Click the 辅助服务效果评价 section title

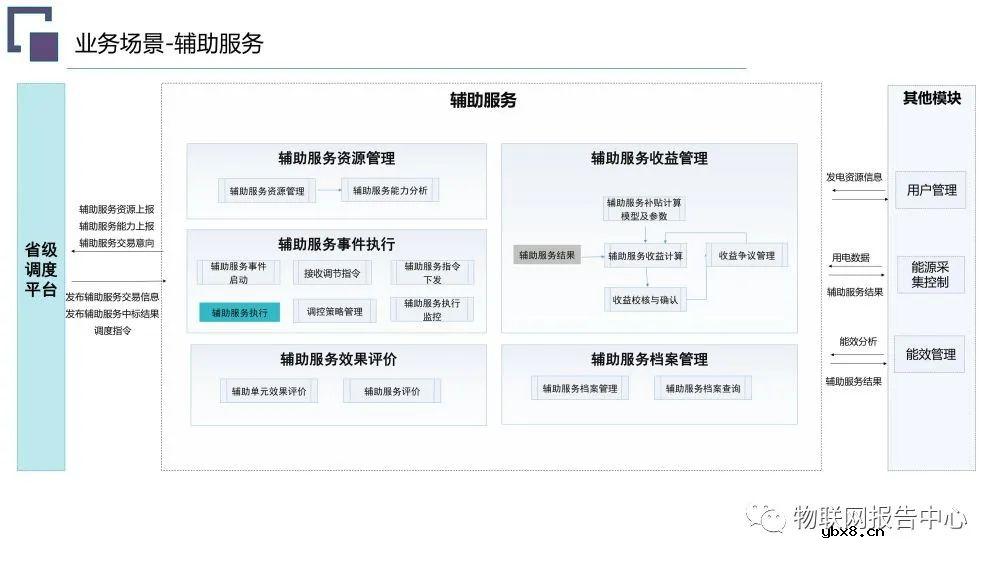point(338,360)
